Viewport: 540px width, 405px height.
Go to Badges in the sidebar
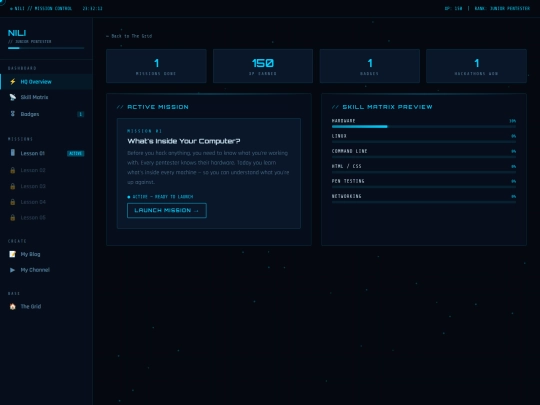[46, 114]
